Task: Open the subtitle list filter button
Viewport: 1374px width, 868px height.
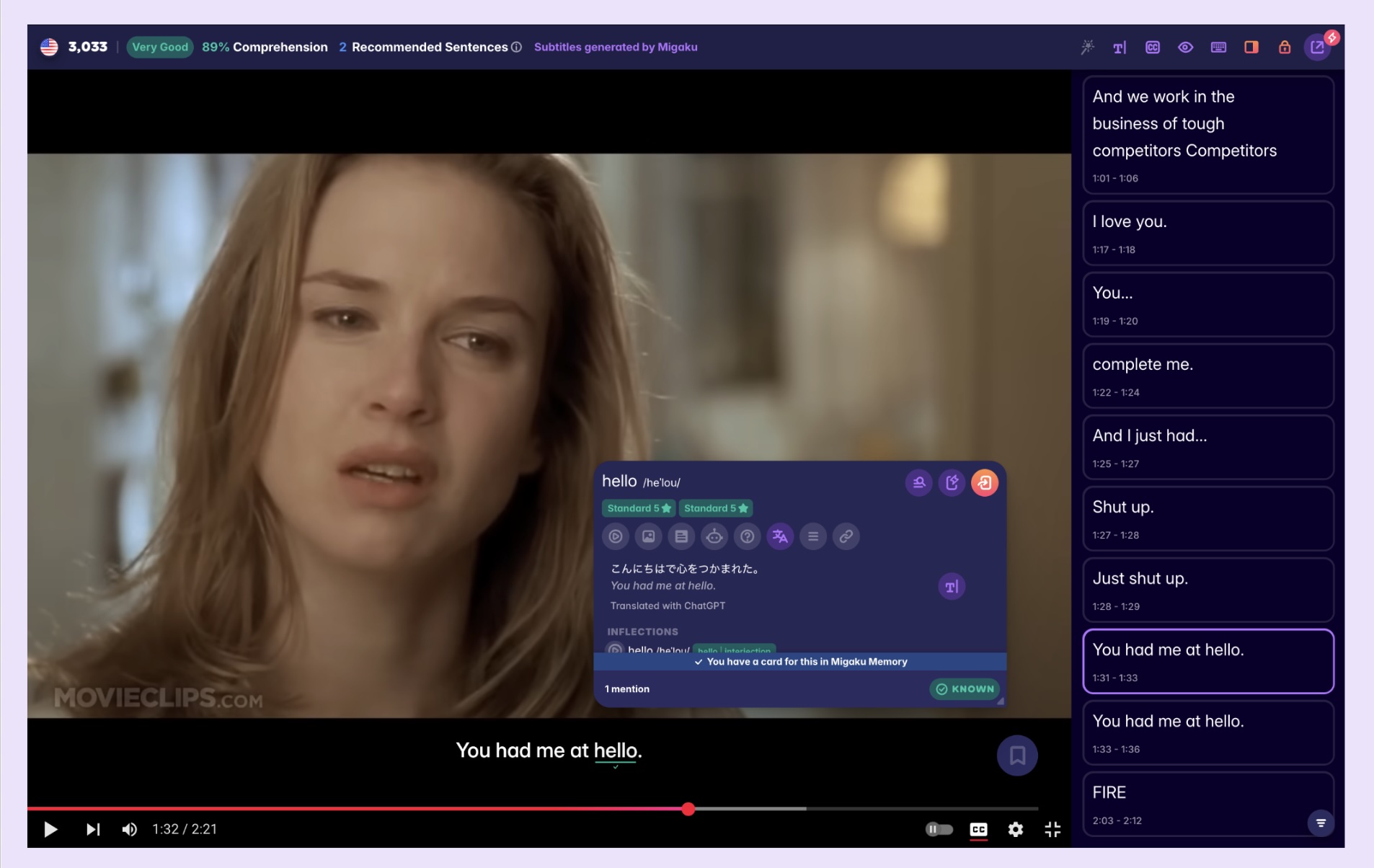Action: [x=1321, y=823]
